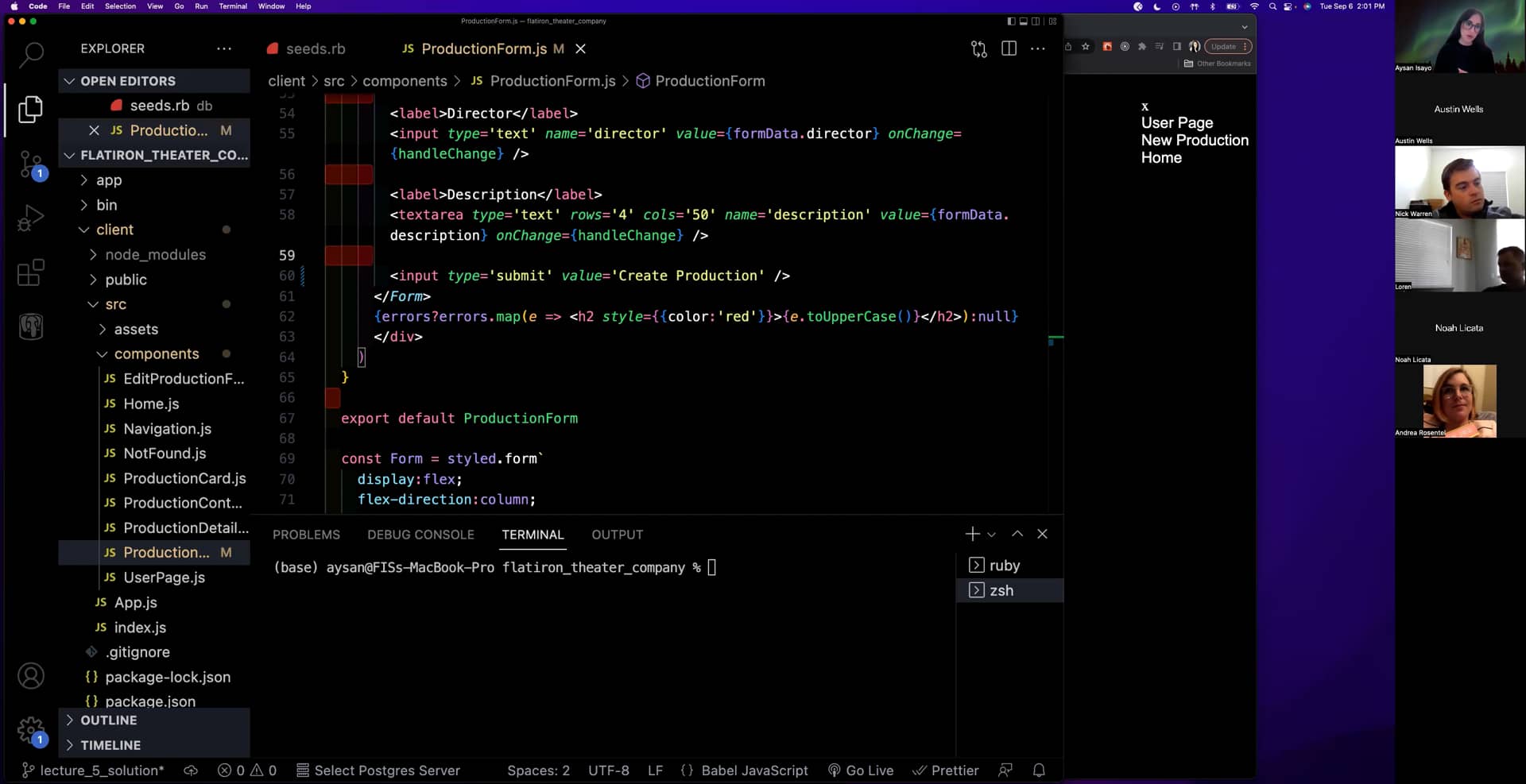Expand the OUTLINE section

109,720
